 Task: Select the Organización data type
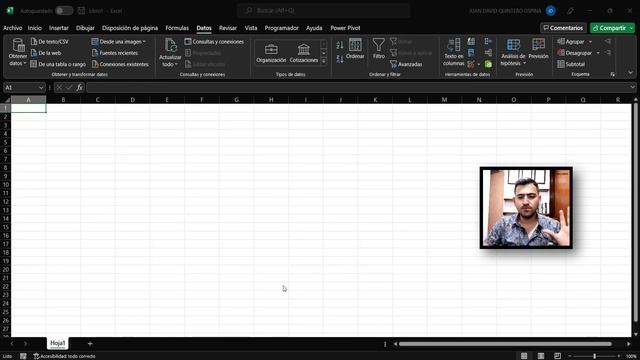271,53
